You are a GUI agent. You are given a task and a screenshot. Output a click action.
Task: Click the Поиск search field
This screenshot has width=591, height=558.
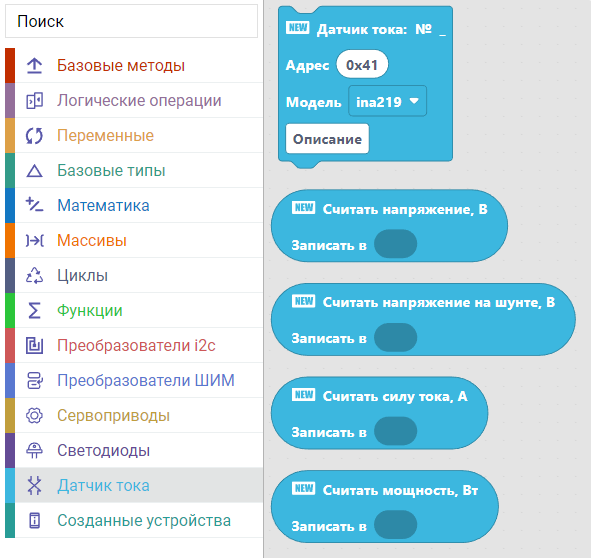click(x=132, y=21)
